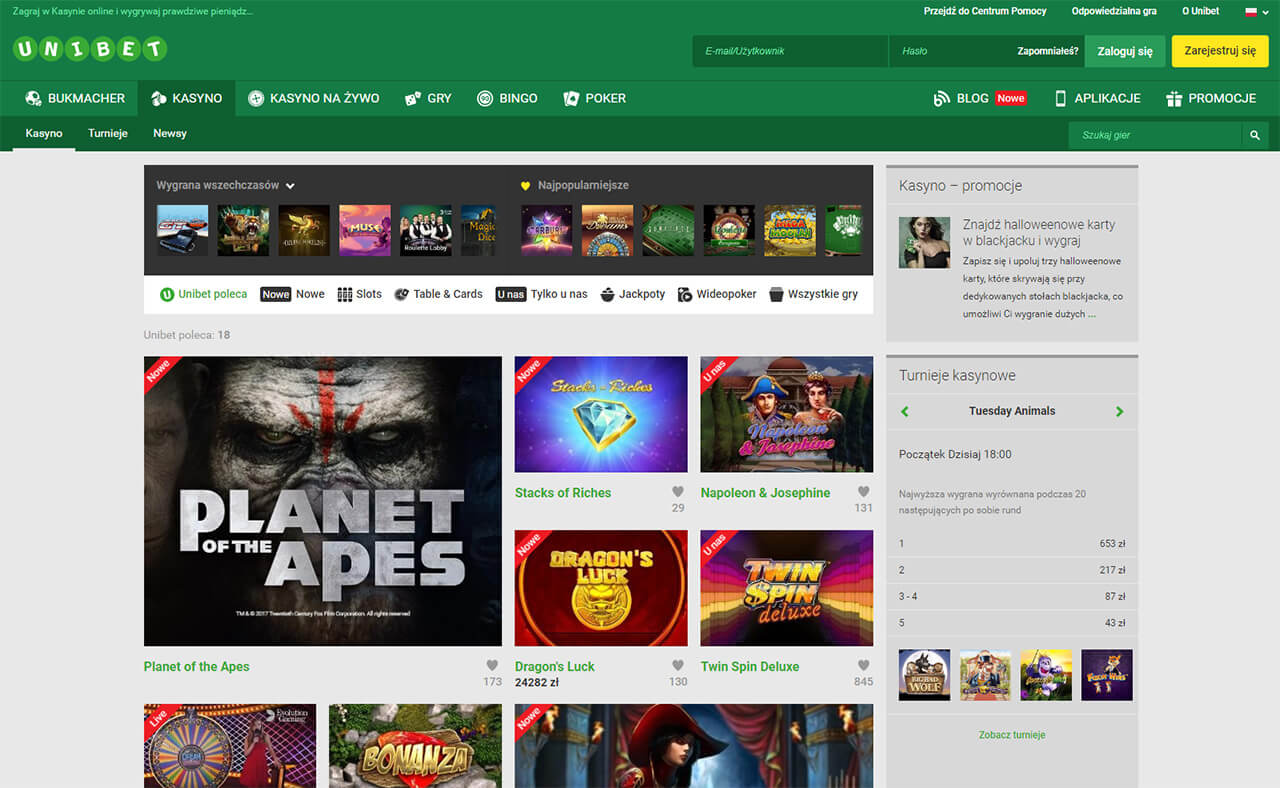
Task: Open Stacks of Riches game image
Action: pos(601,414)
